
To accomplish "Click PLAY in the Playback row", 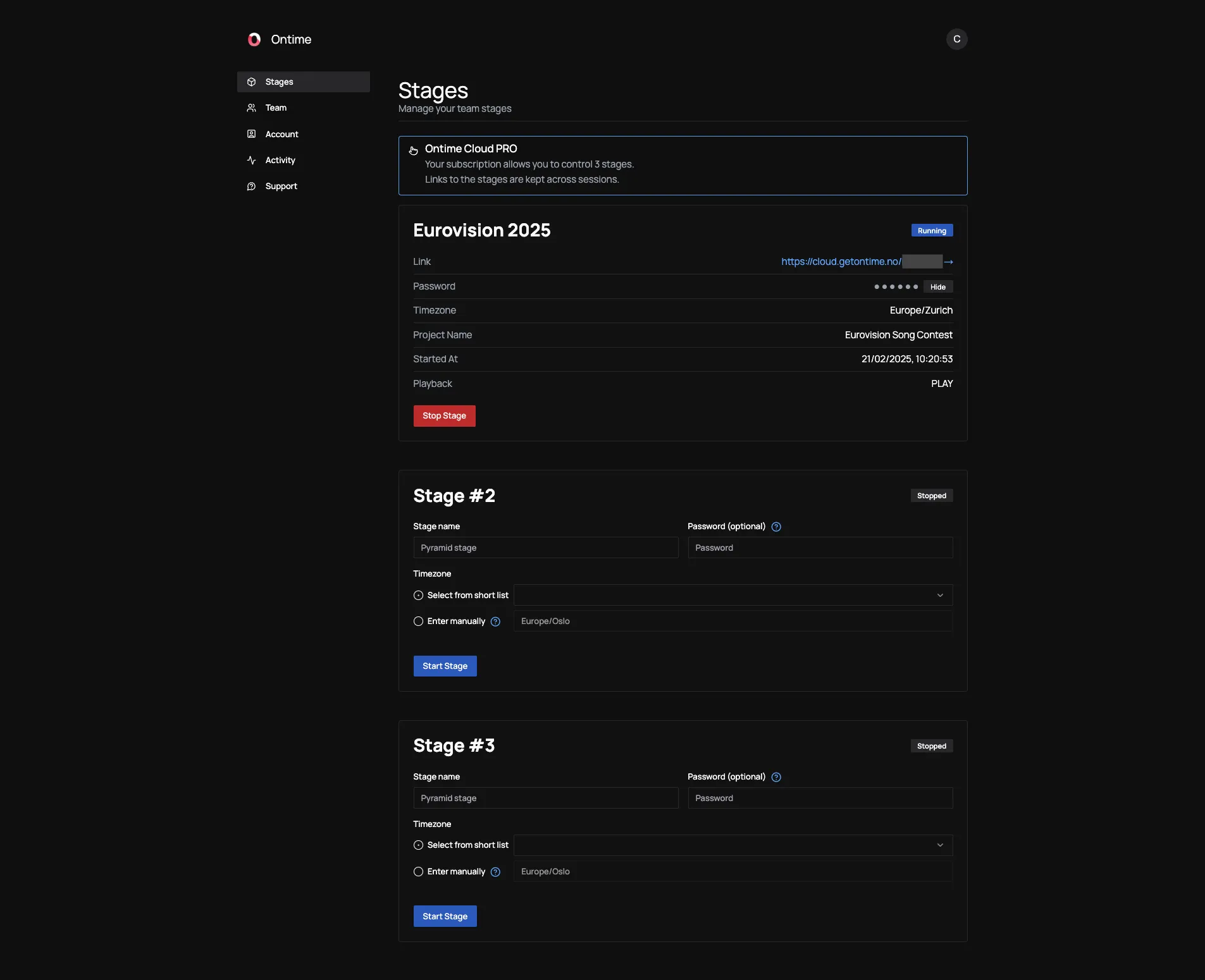I will click(x=942, y=383).
